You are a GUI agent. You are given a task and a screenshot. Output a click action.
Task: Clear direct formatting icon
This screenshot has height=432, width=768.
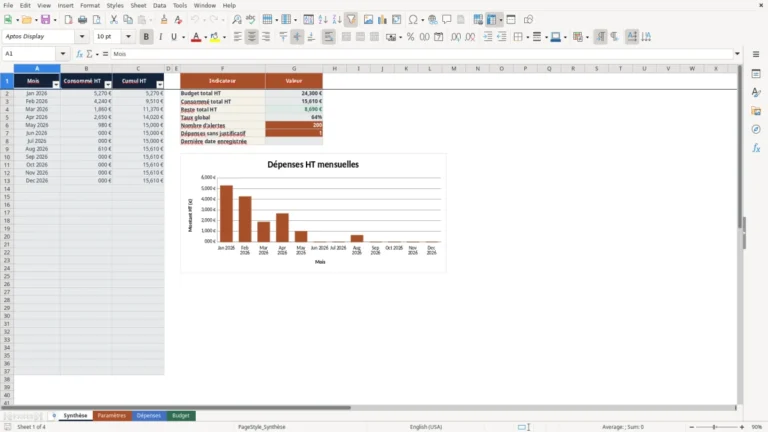[x=178, y=20]
